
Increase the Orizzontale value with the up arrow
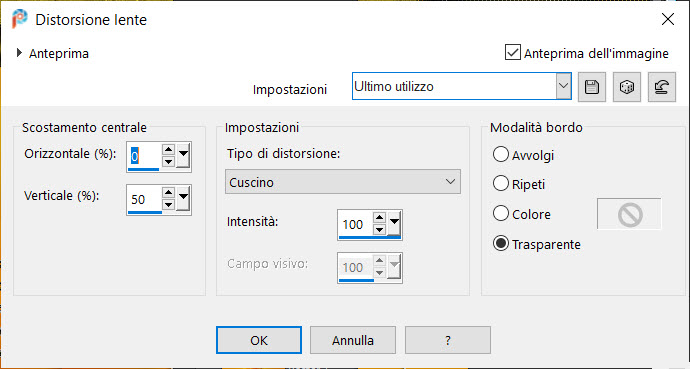[168, 150]
